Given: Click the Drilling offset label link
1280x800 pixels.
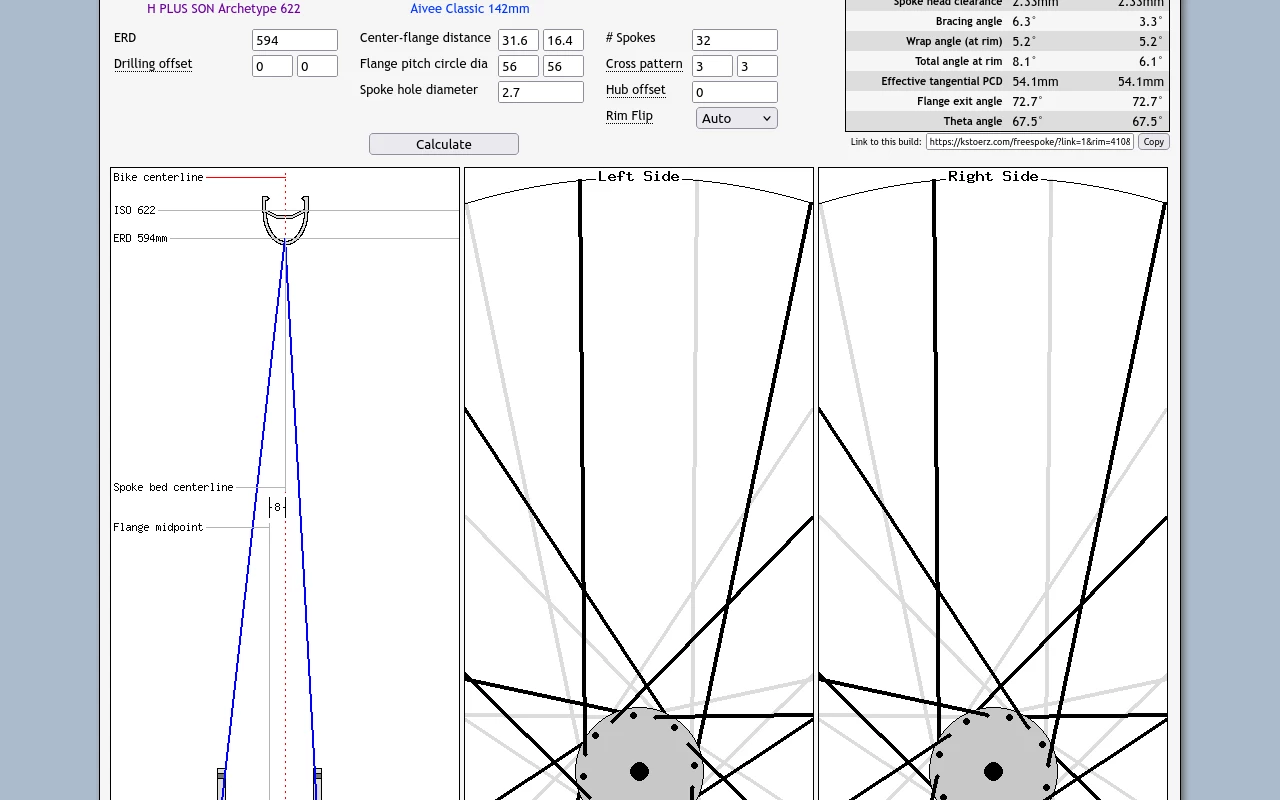Looking at the screenshot, I should point(153,64).
